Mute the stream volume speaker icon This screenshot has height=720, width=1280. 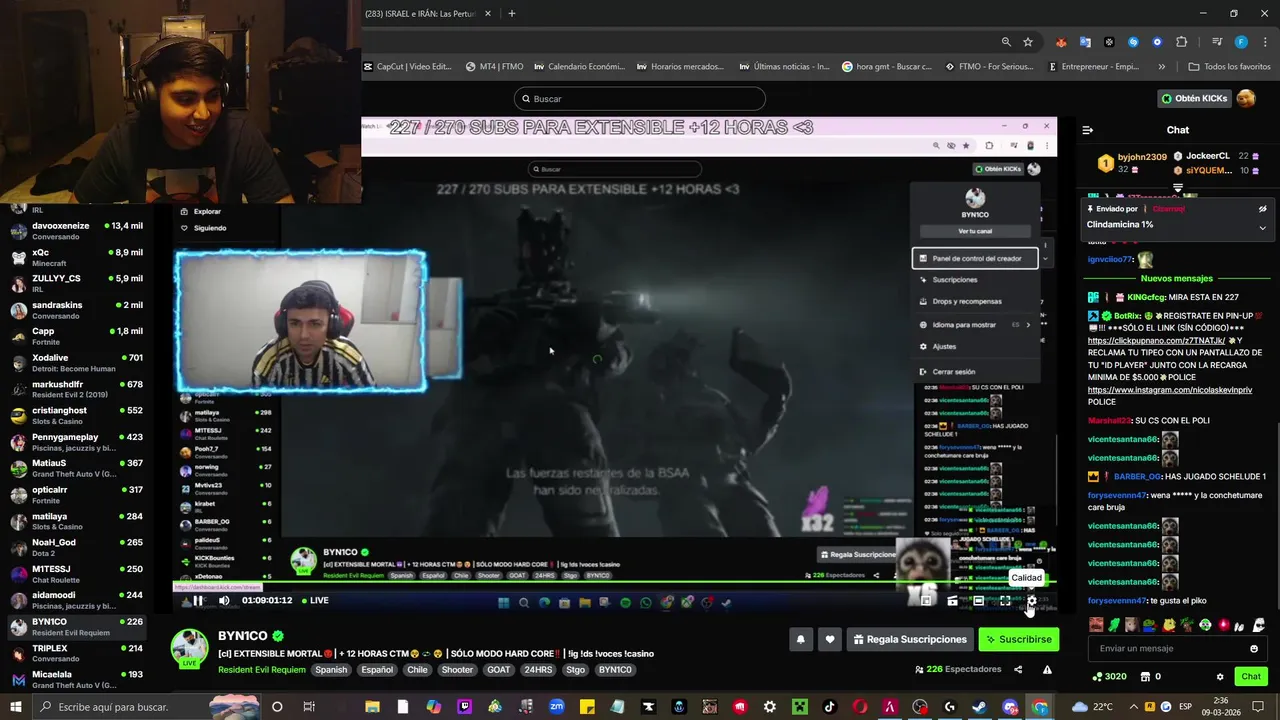coord(224,600)
